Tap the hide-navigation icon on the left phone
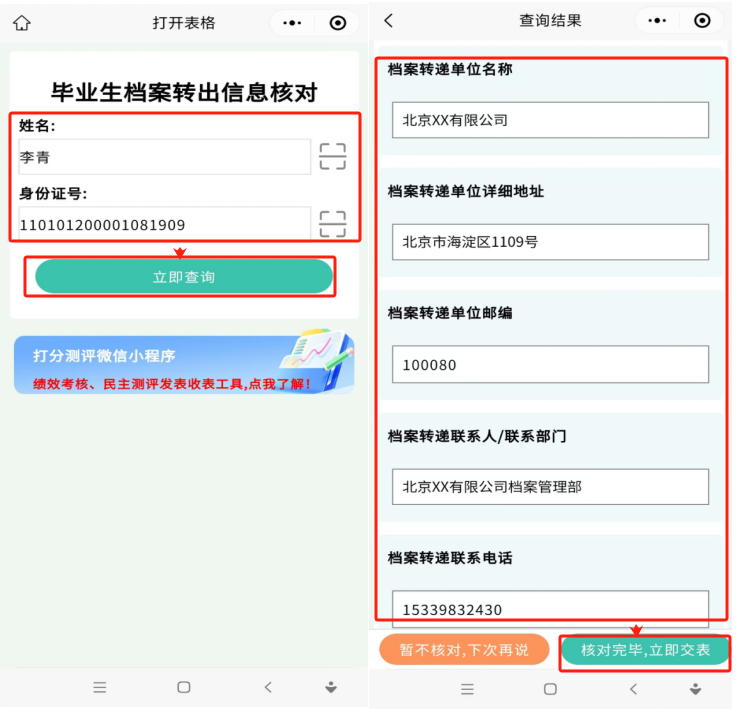The image size is (737, 713). (x=331, y=687)
